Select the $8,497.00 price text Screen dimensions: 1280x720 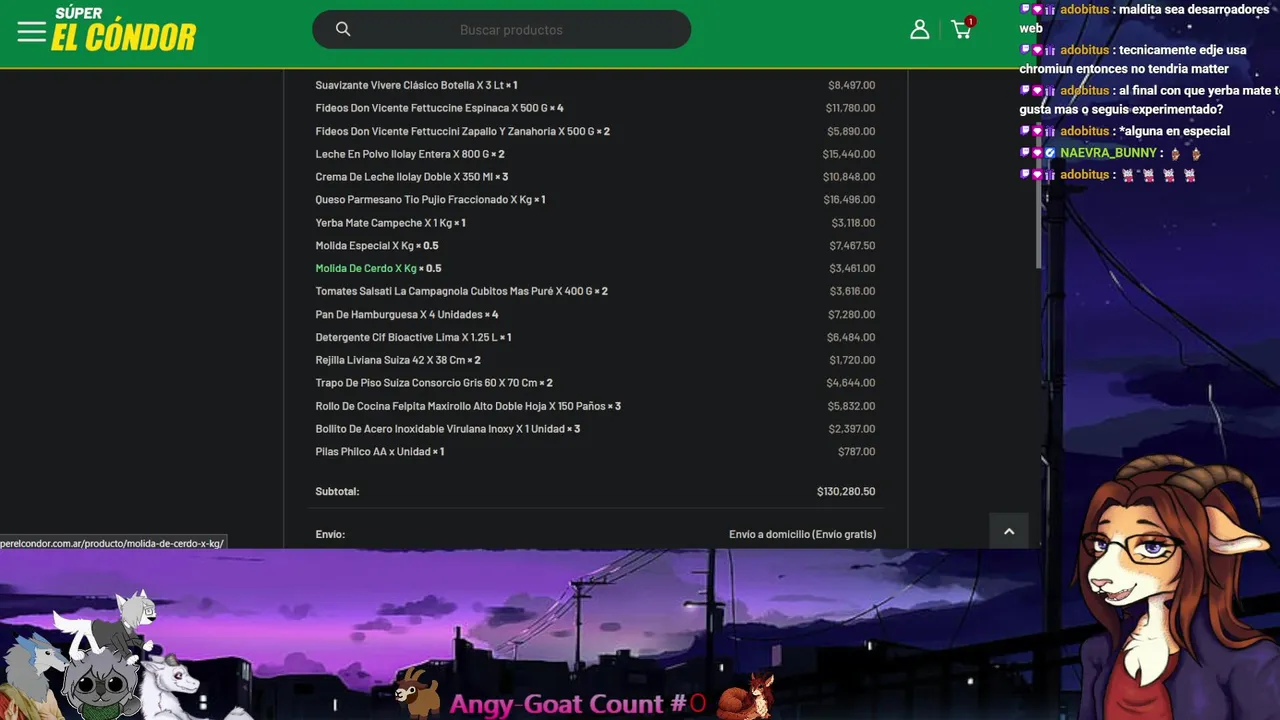point(851,85)
